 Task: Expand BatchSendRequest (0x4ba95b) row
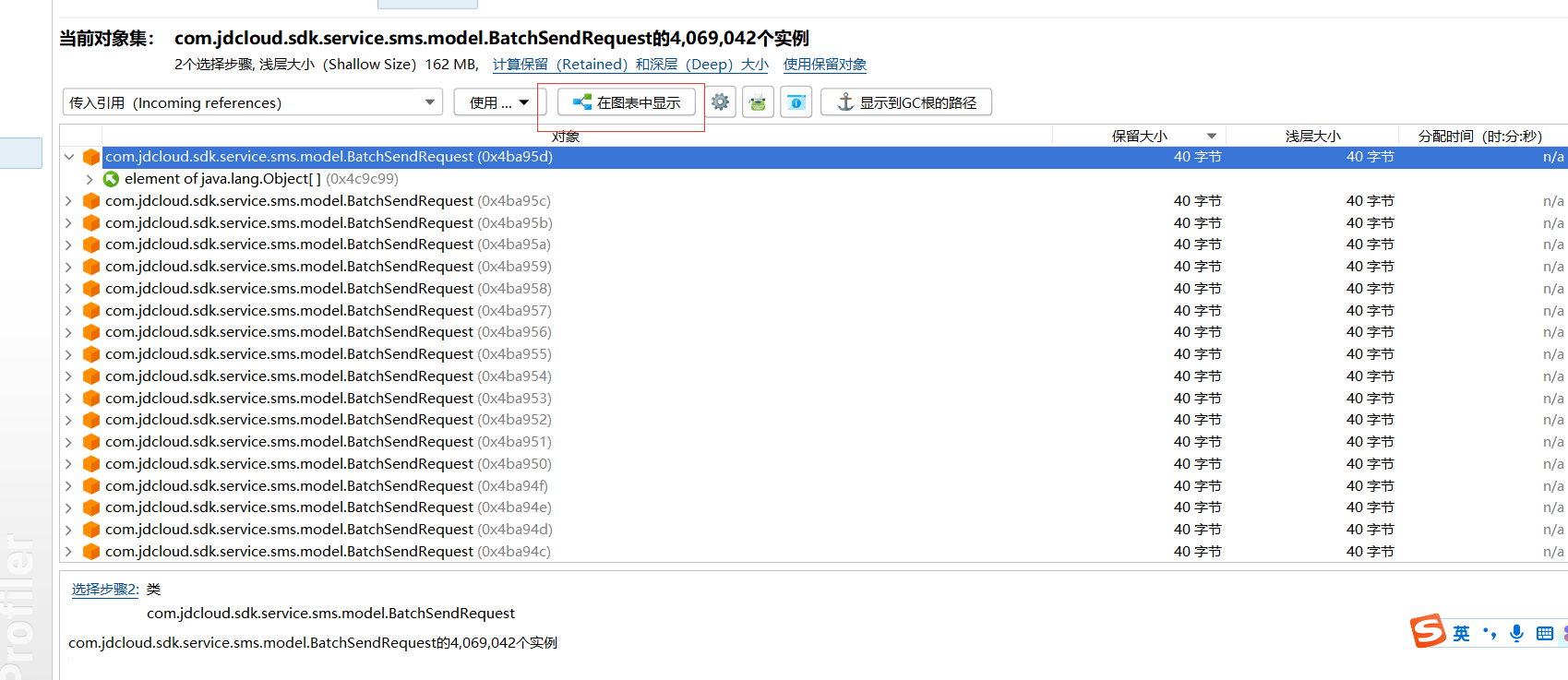(69, 223)
